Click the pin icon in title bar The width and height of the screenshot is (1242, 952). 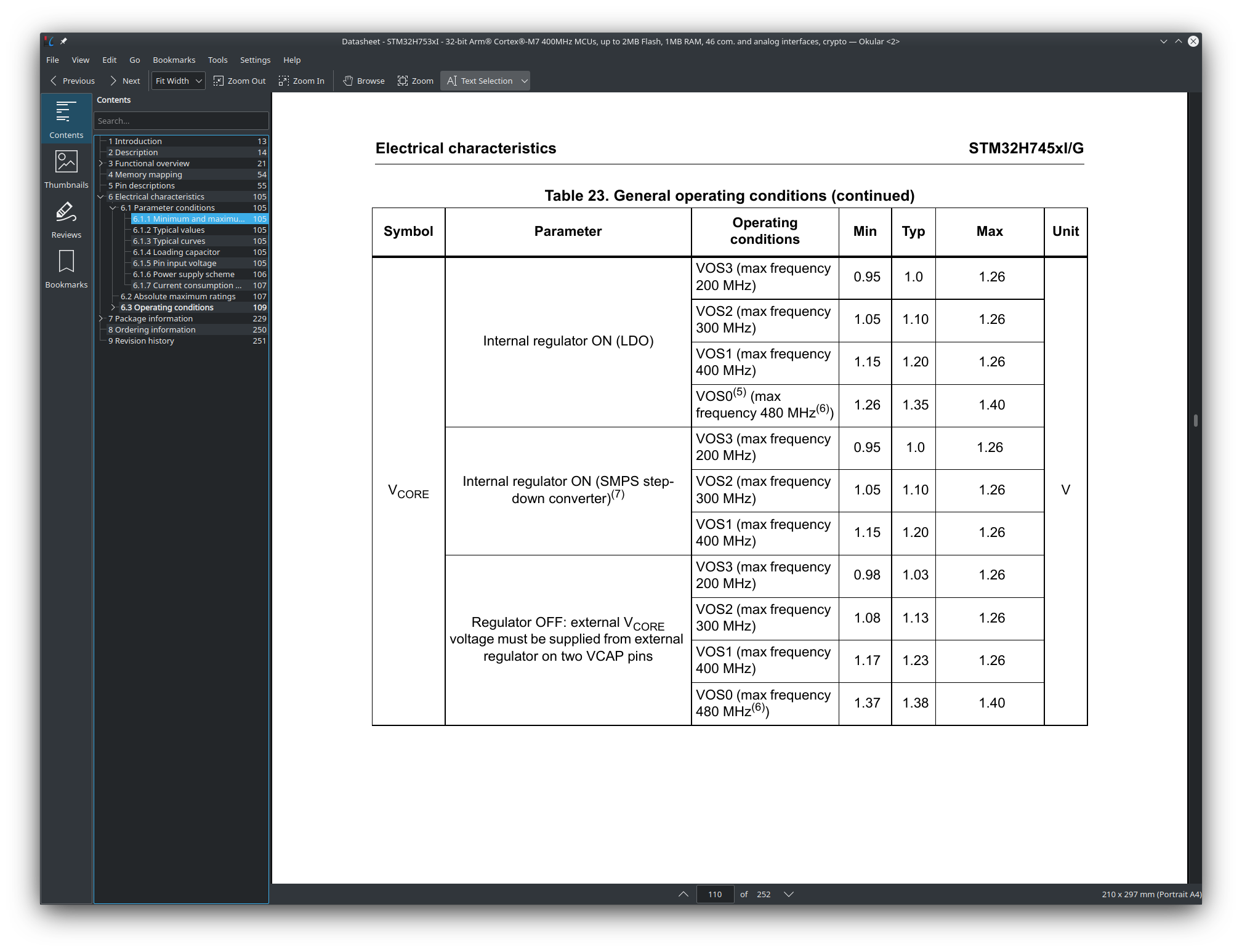[x=63, y=41]
